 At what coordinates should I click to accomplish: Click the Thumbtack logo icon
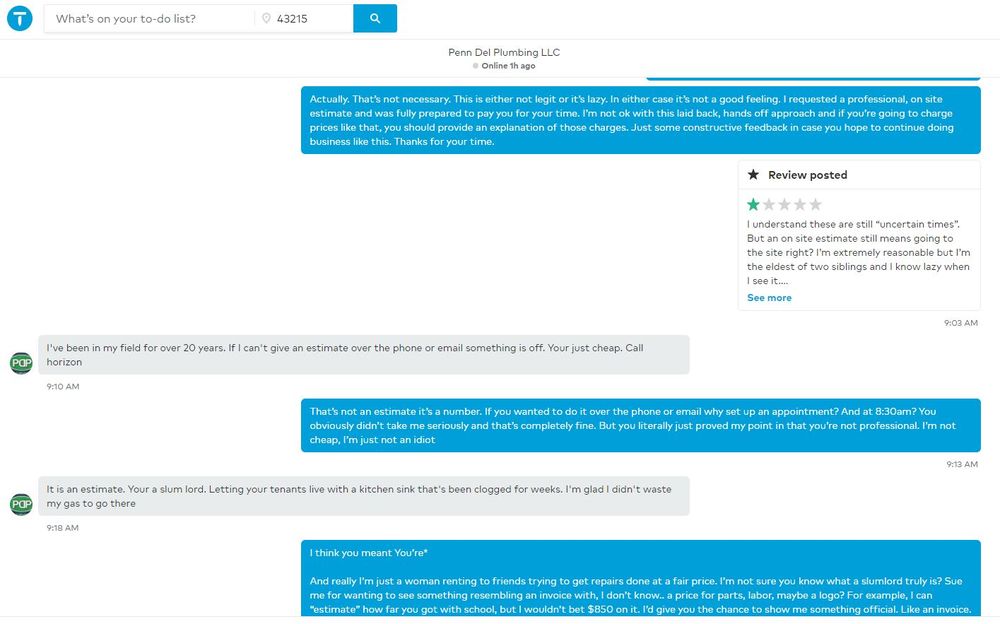(20, 18)
